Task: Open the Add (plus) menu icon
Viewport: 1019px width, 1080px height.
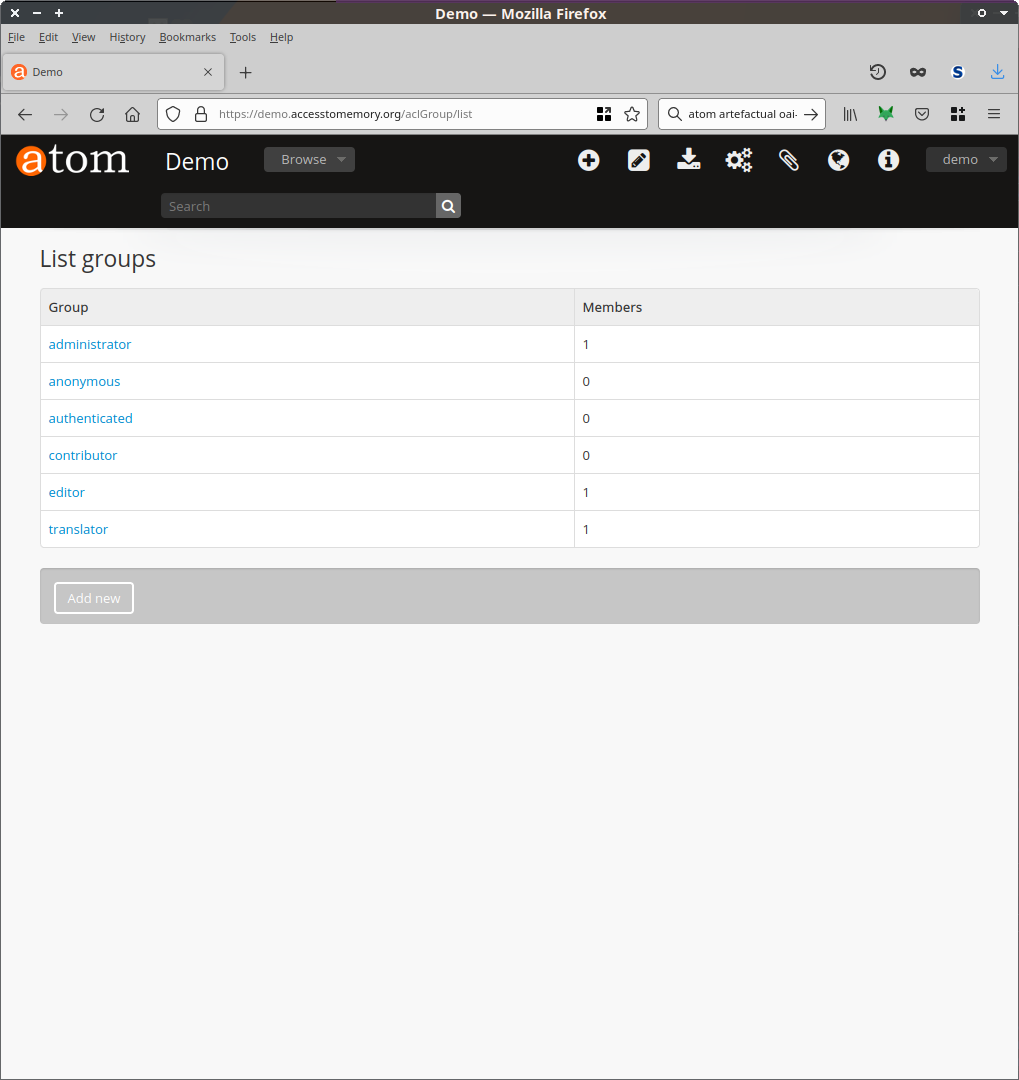Action: 589,160
